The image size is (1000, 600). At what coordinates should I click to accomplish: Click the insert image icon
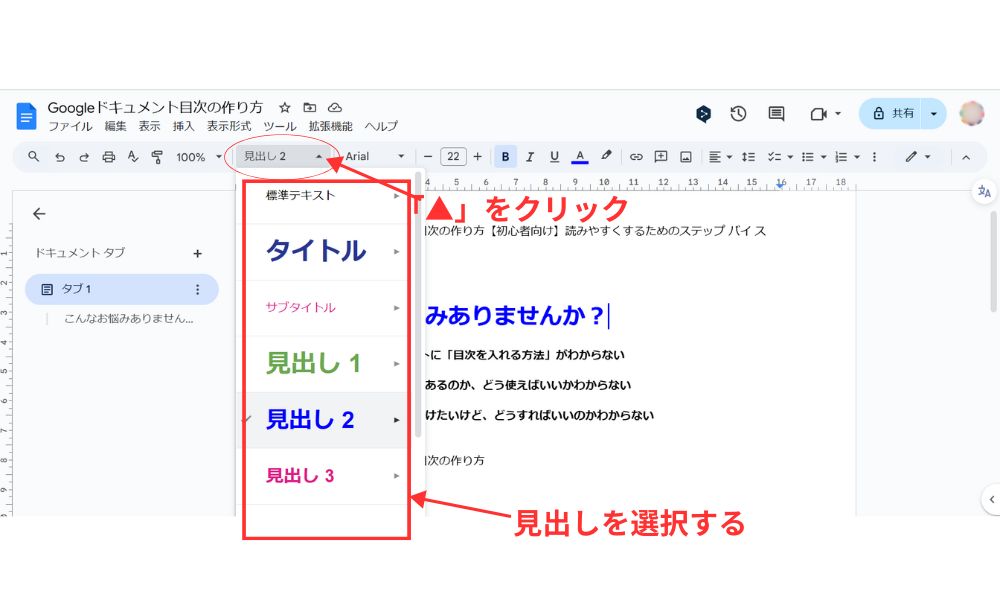[686, 157]
